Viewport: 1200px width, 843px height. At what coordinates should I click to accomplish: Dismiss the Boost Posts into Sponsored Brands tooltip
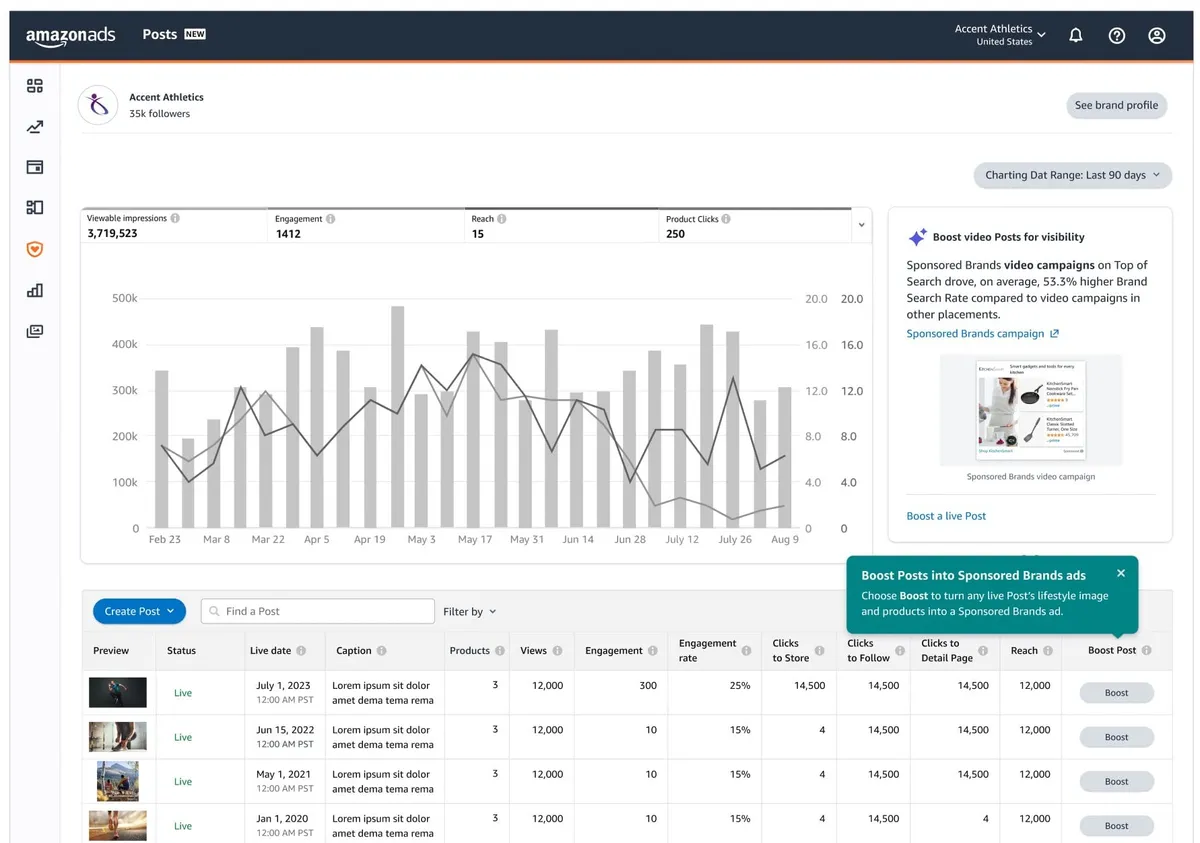tap(1121, 573)
